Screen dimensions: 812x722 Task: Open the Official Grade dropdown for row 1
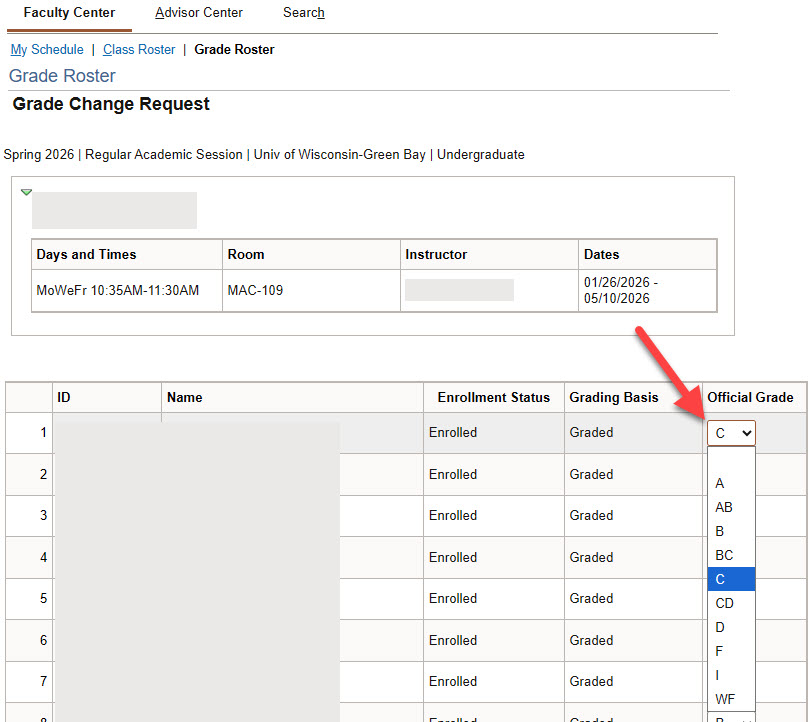click(x=731, y=433)
